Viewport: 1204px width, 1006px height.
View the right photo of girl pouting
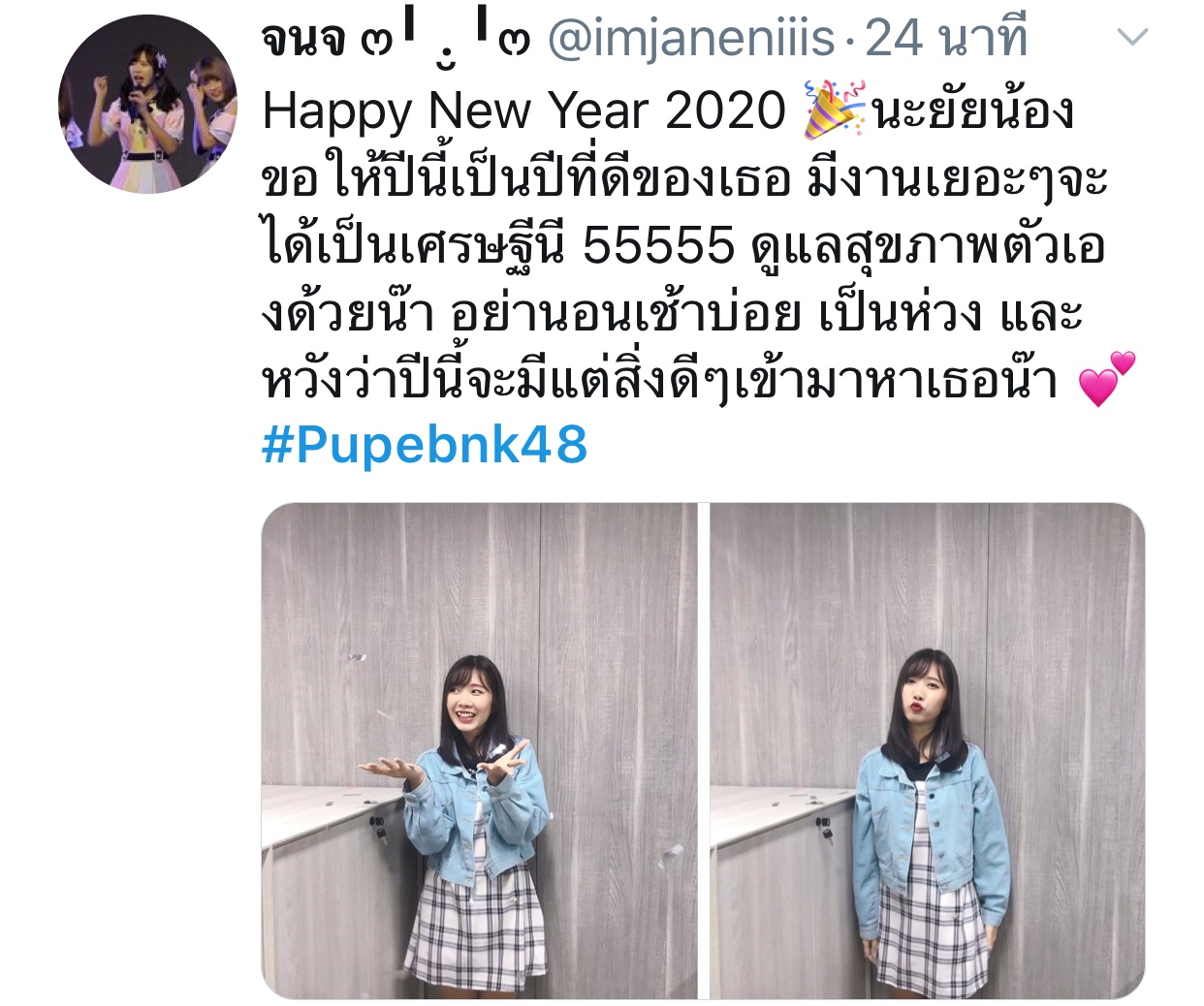[x=928, y=750]
